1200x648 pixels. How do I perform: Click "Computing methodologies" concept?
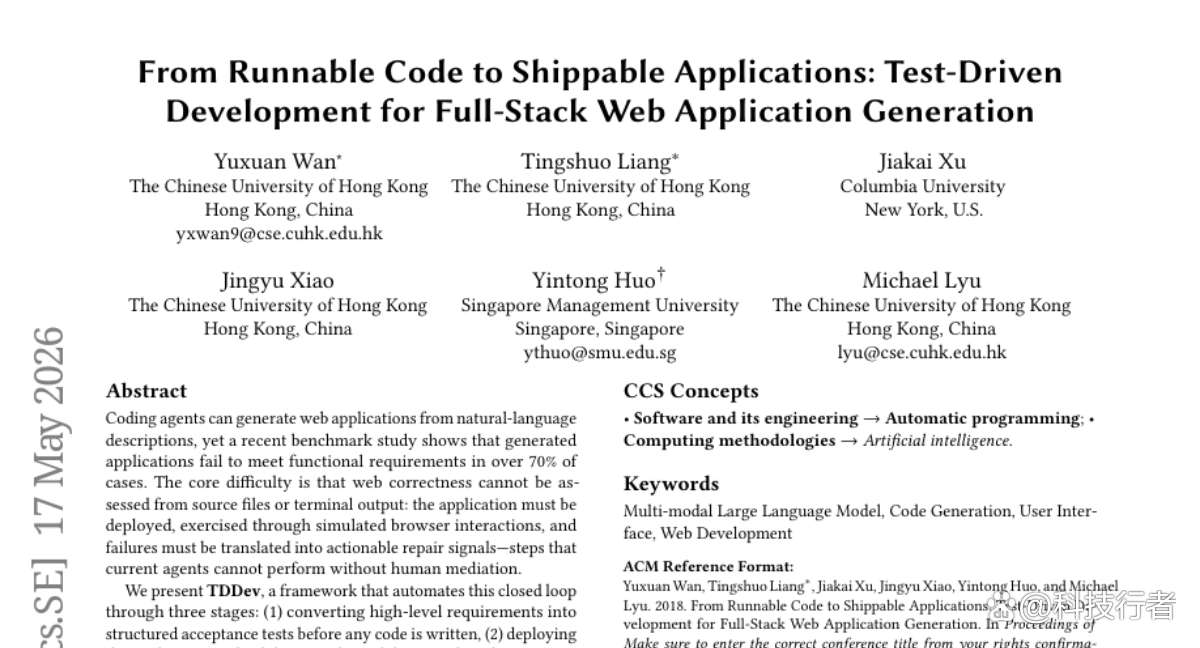coord(729,440)
